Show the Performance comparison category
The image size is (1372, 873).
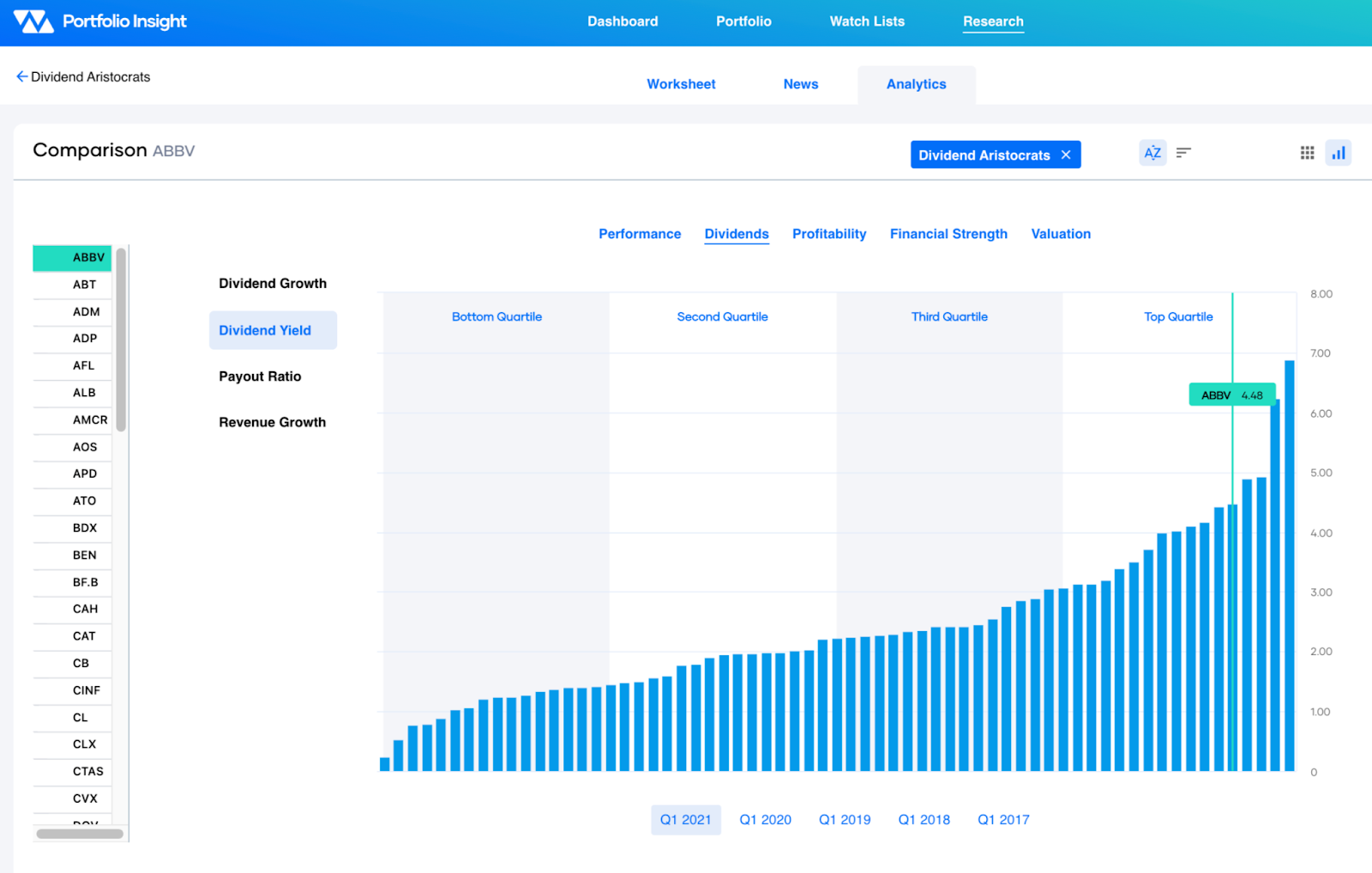pos(640,234)
